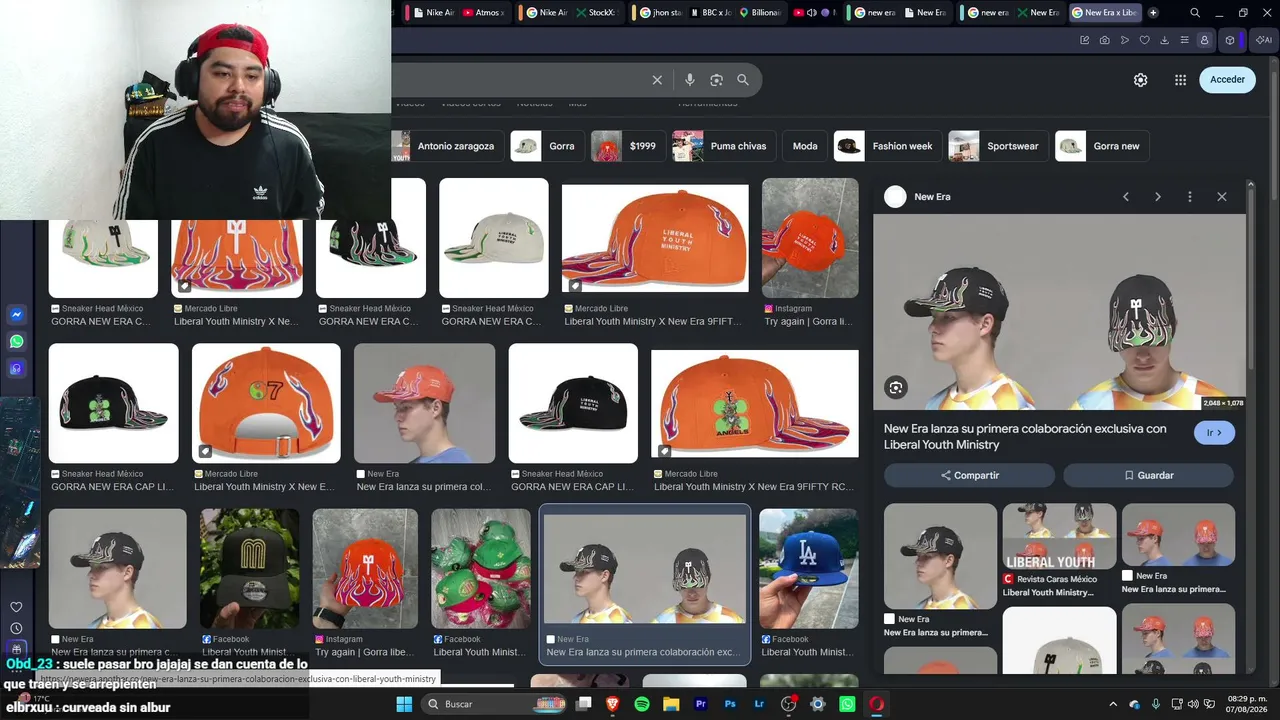
Task: Show next image in preview panel
Action: [x=1158, y=197]
